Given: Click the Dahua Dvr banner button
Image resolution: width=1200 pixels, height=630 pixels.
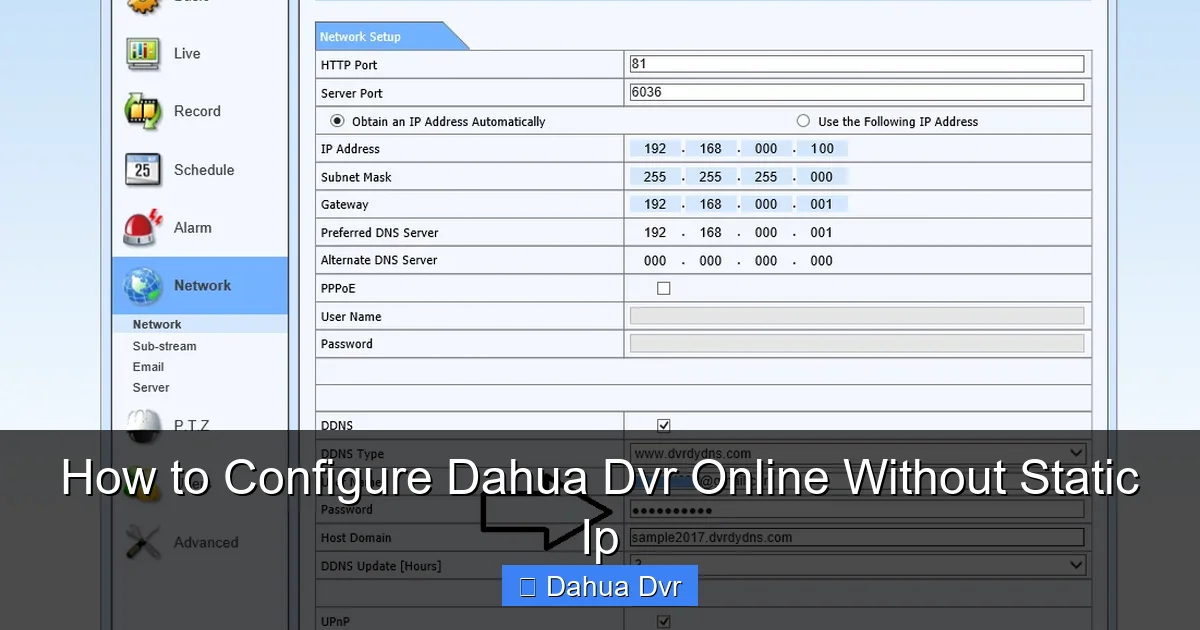Looking at the screenshot, I should 599,586.
